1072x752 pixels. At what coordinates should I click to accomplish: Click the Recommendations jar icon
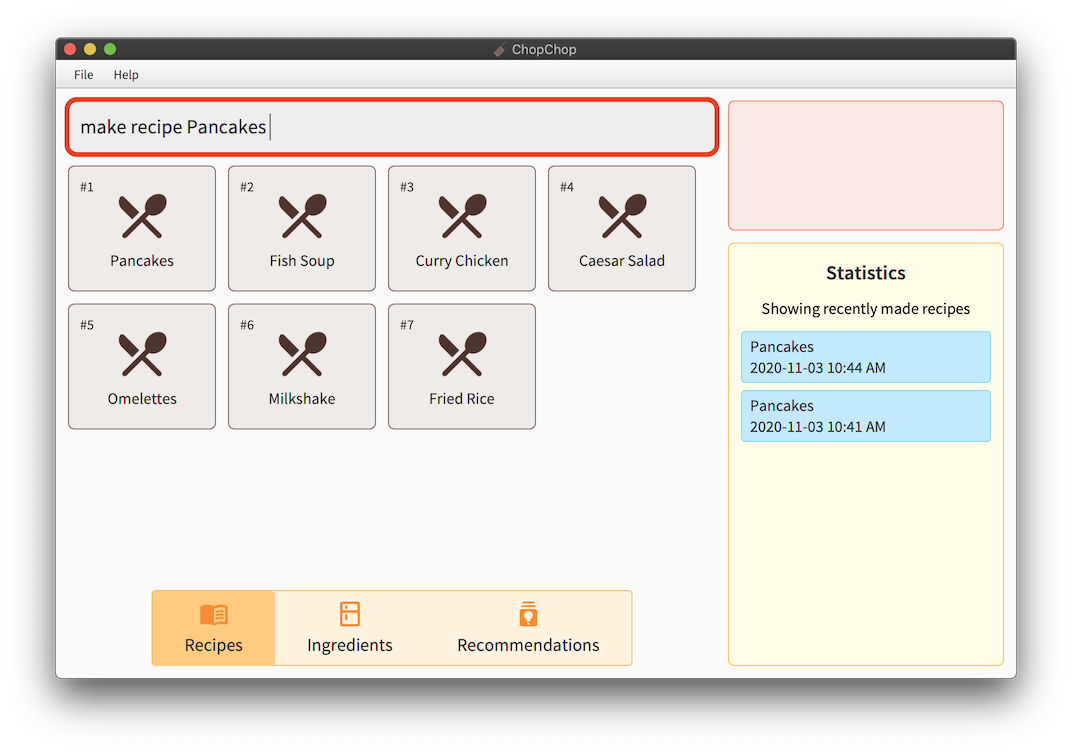click(x=528, y=614)
